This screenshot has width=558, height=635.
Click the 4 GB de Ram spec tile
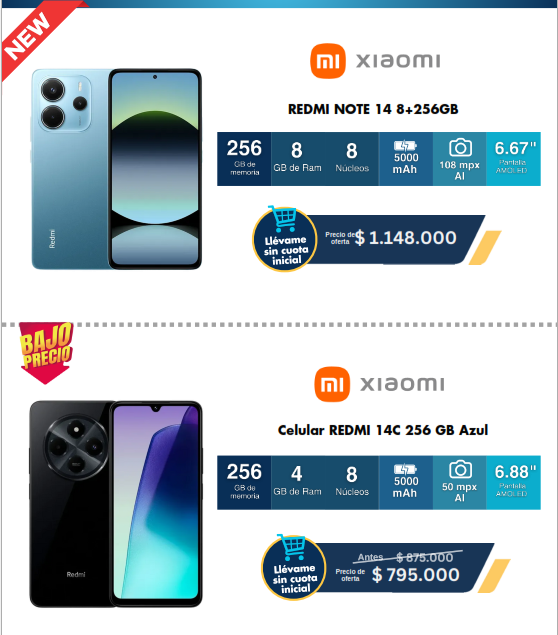(297, 482)
